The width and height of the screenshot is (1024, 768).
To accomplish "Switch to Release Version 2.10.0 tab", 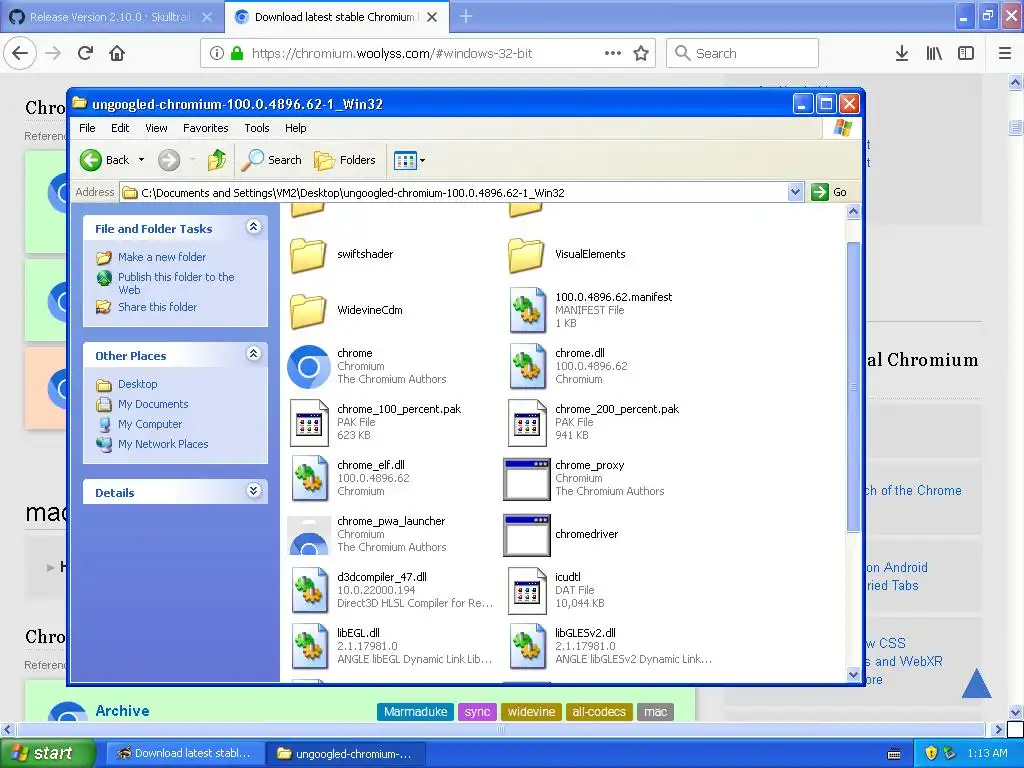I will 111,17.
